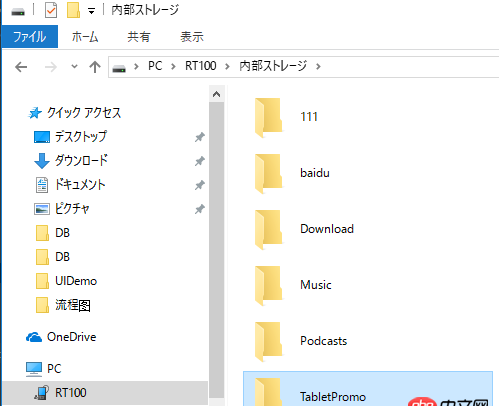
Task: Select PC in the navigation pane
Action: (54, 369)
